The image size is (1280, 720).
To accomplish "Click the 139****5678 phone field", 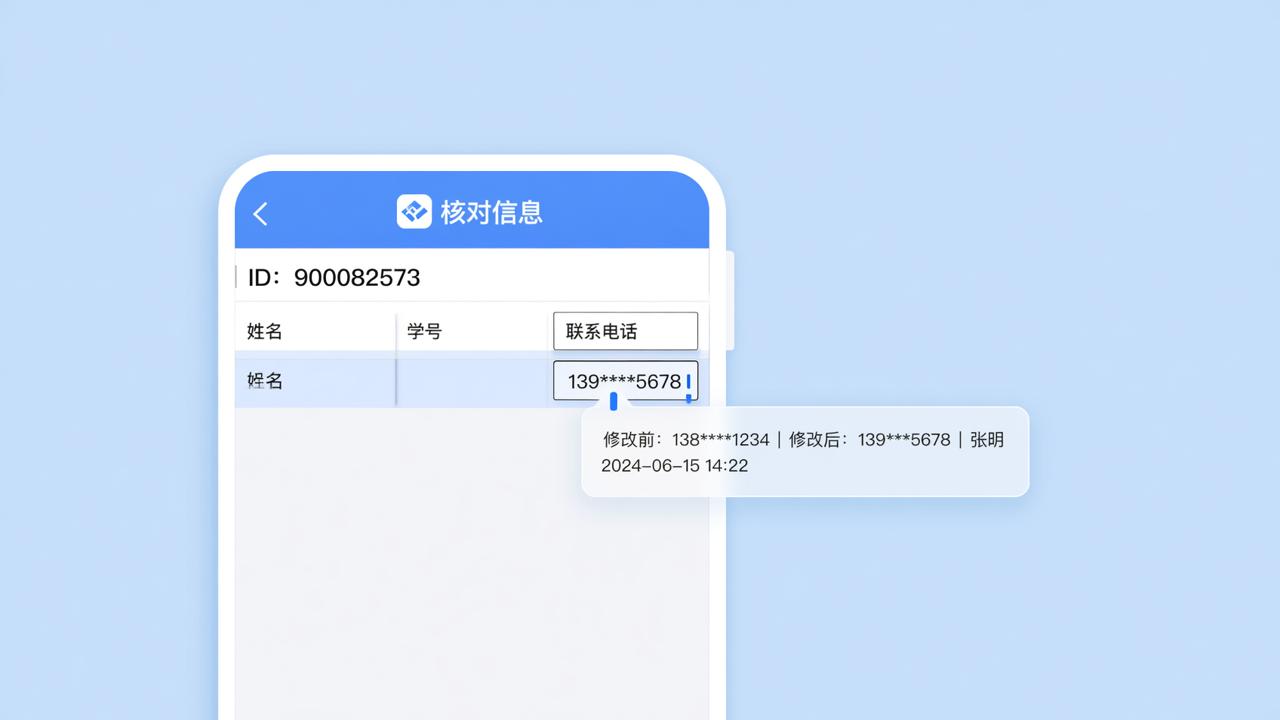I will click(625, 381).
